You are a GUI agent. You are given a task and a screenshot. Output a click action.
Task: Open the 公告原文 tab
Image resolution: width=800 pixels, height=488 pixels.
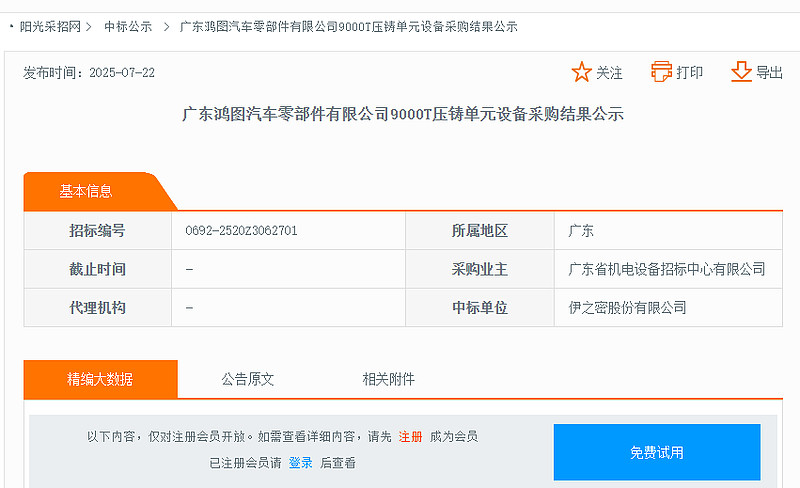[x=247, y=379]
